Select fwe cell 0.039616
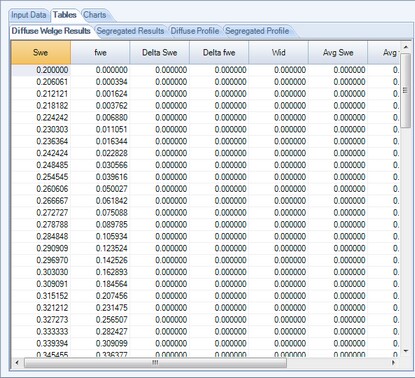This screenshot has height=378, width=415. tap(100, 177)
